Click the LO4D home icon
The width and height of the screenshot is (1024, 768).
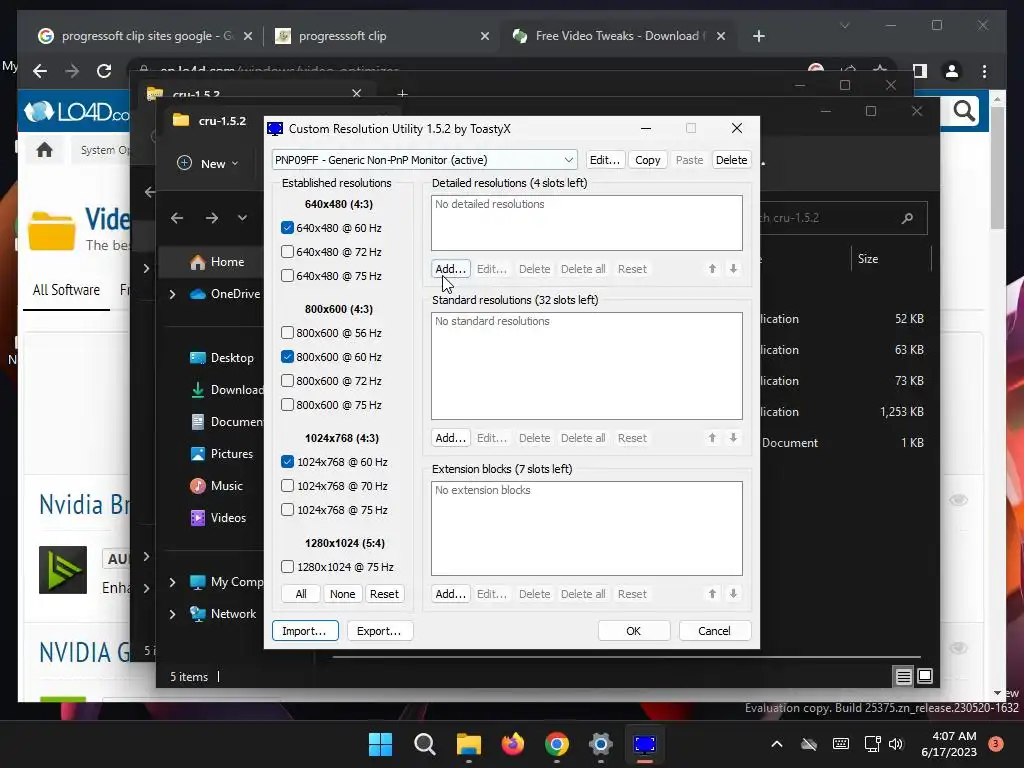click(44, 150)
